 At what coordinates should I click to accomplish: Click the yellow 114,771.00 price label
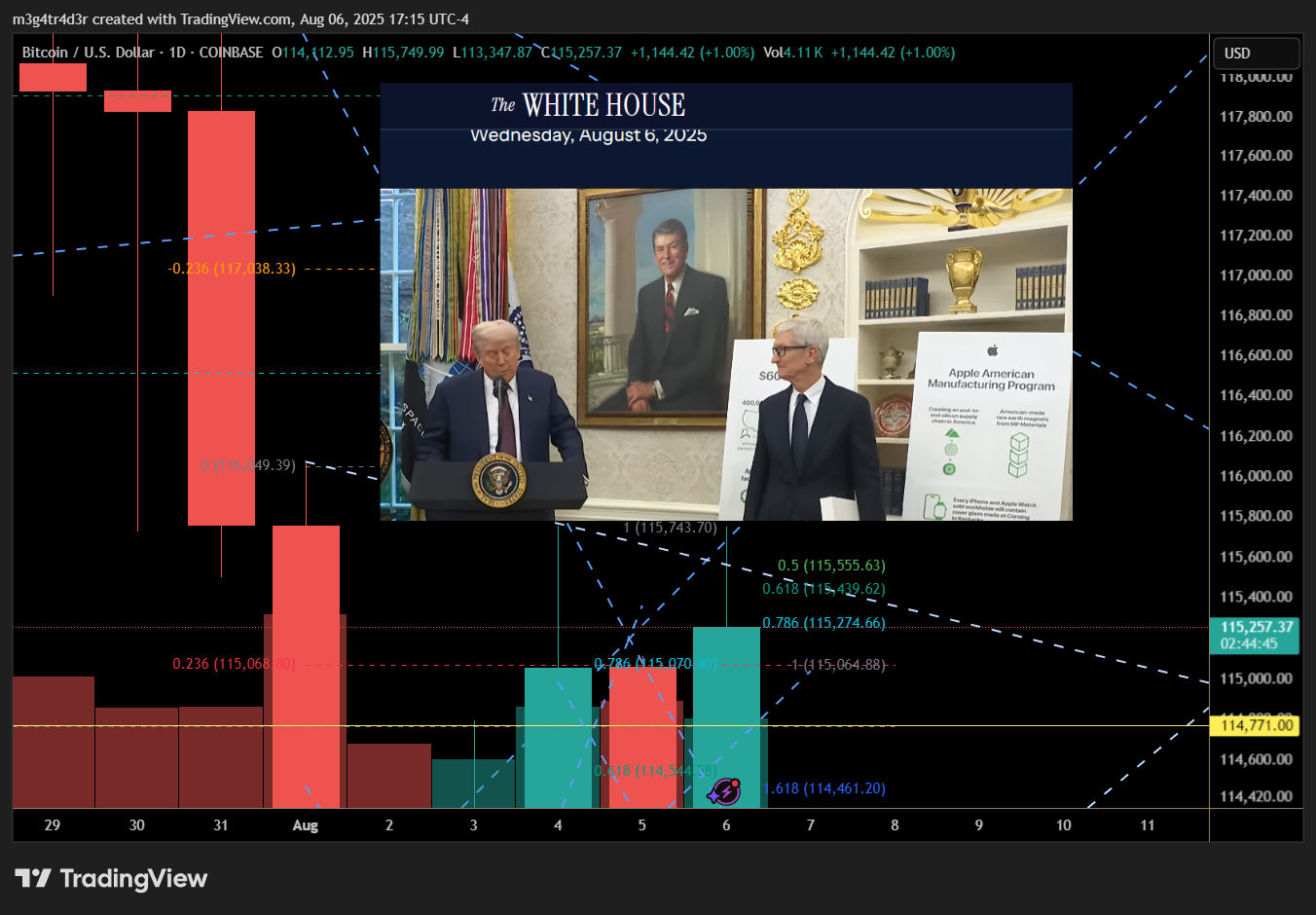[x=1257, y=725]
